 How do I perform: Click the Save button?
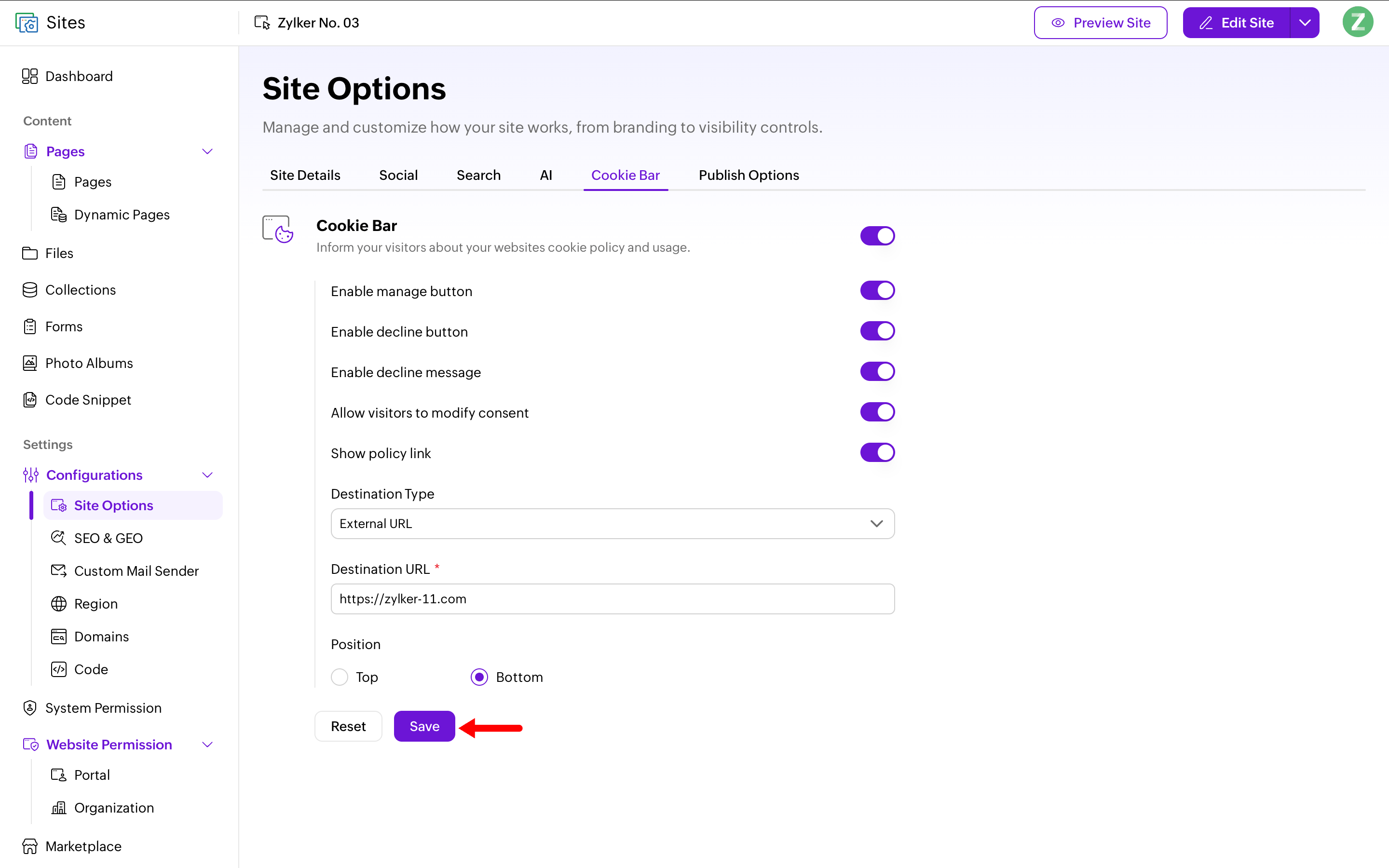click(x=425, y=726)
